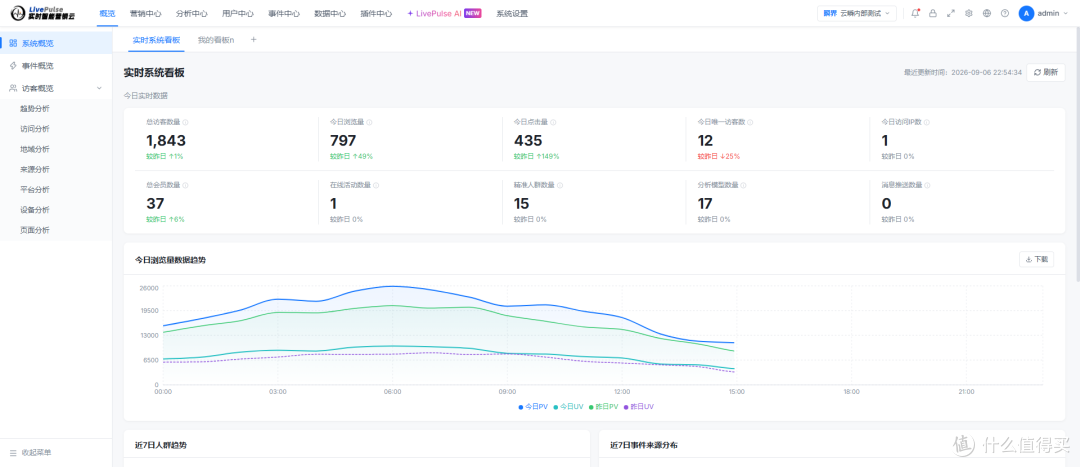Click the 访客概览 people icon
This screenshot has width=1080, height=467.
coord(13,88)
